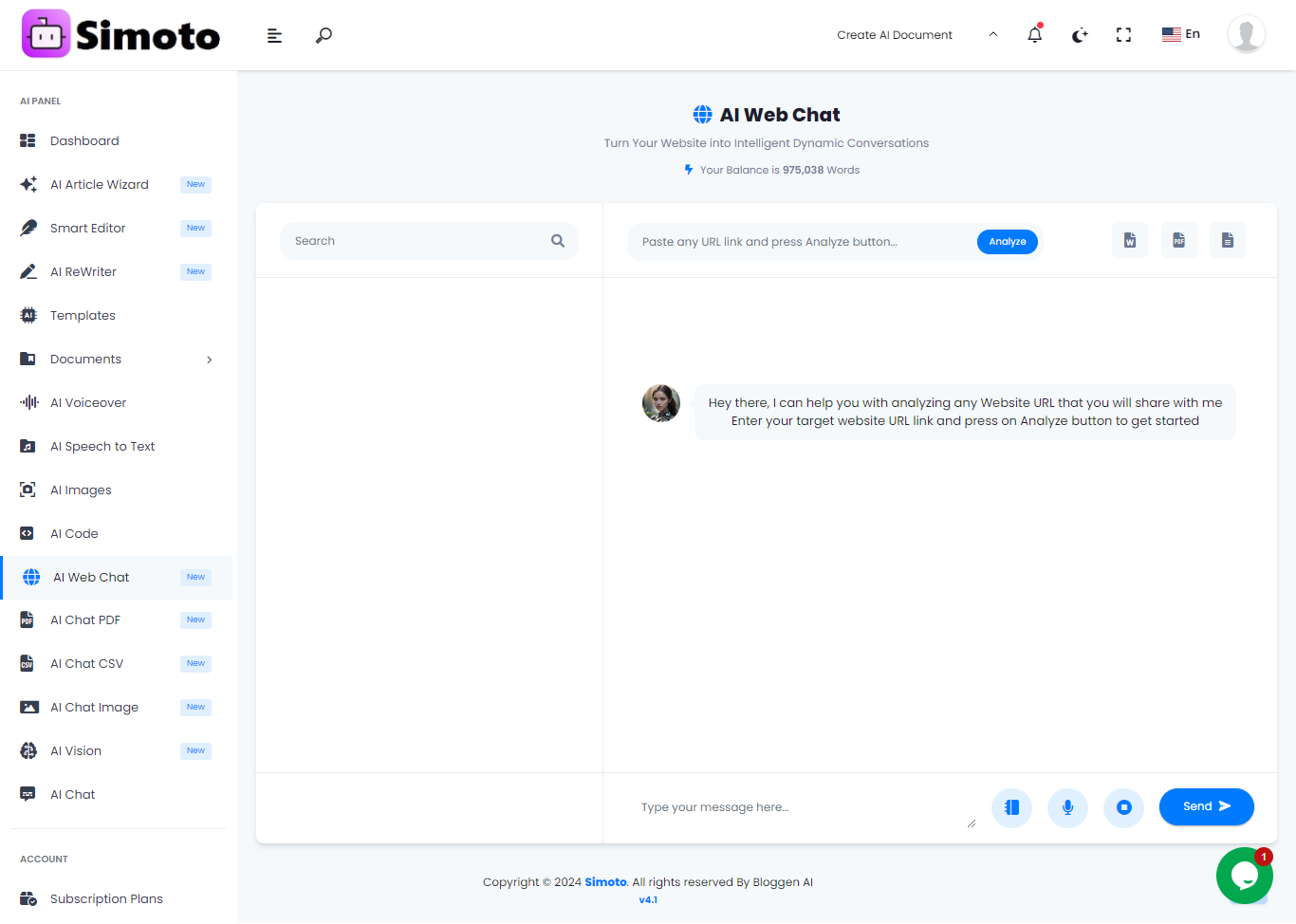The image size is (1296, 924).
Task: Expand Create AI Document chevron
Action: tap(993, 34)
